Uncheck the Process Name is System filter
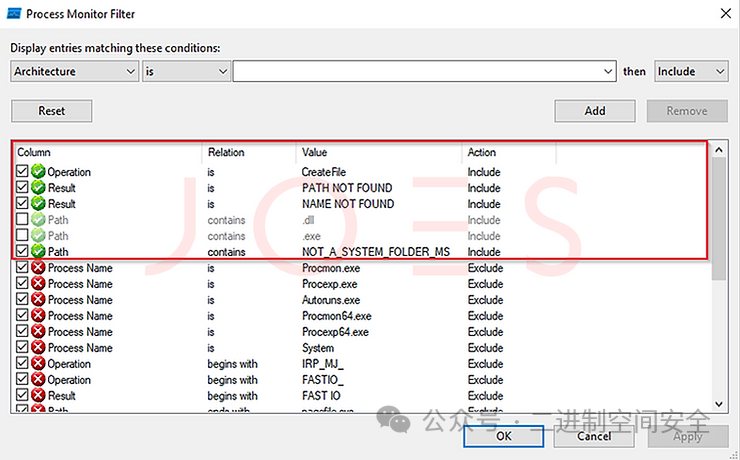The width and height of the screenshot is (740, 460). 22,348
